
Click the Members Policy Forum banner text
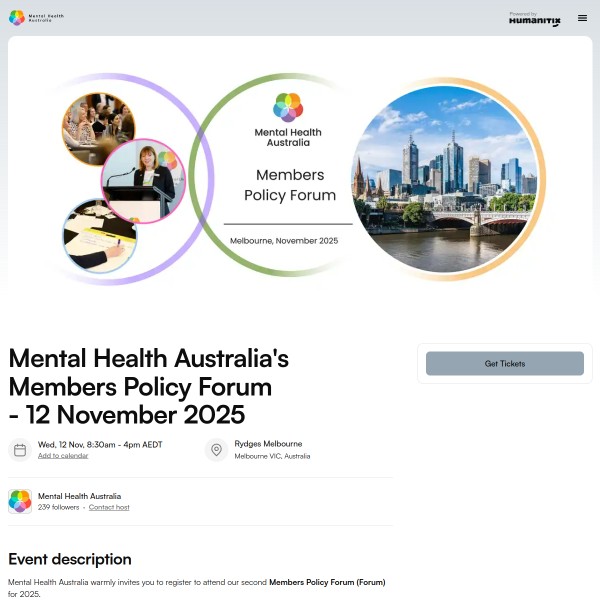click(x=290, y=185)
